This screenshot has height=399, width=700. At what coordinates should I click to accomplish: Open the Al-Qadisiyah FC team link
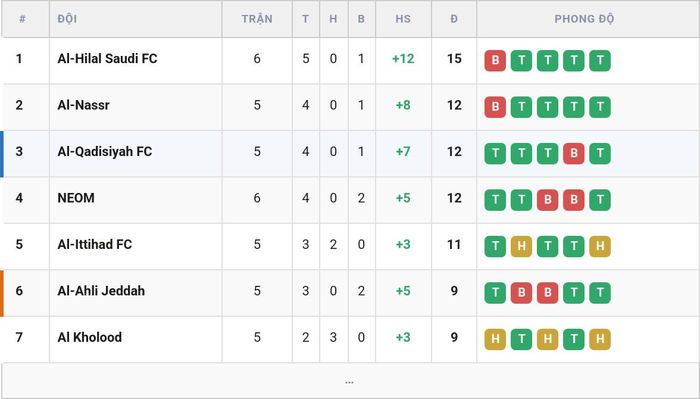point(105,151)
